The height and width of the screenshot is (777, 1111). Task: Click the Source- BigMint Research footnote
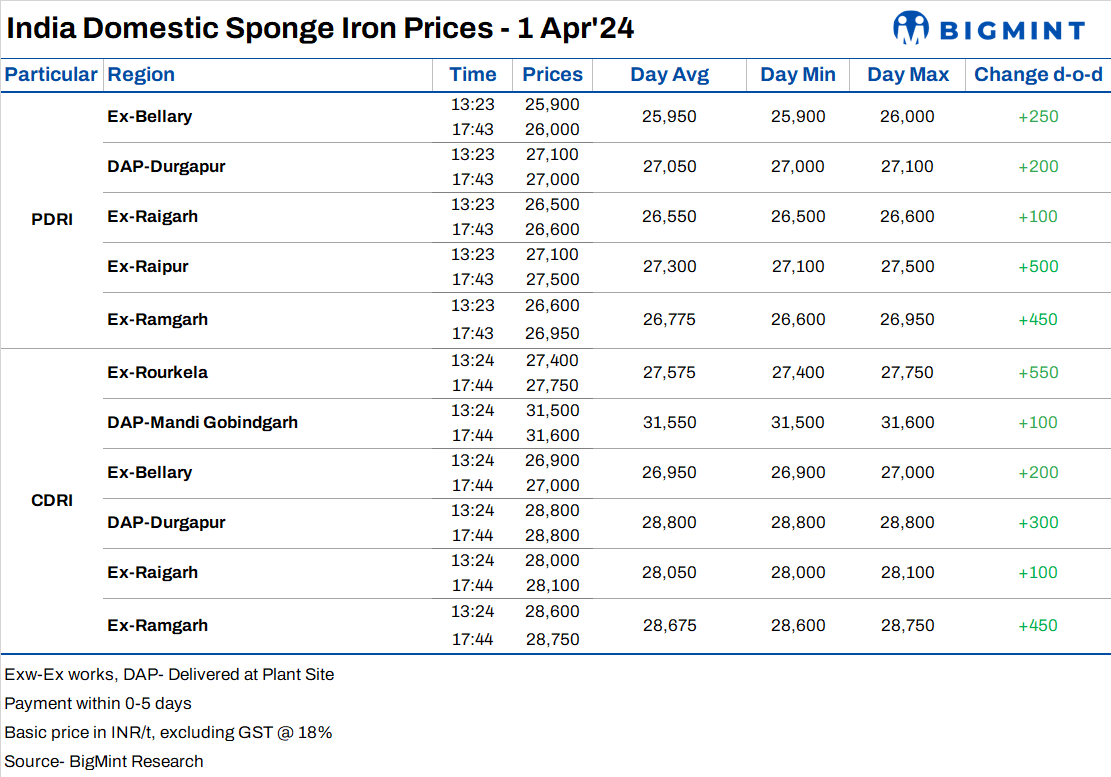104,761
